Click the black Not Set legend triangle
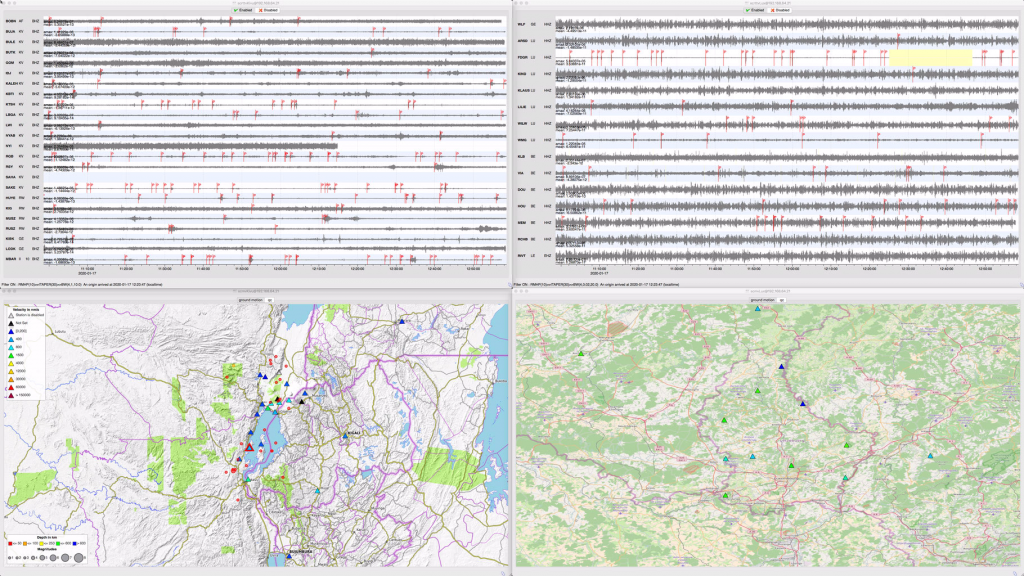Viewport: 1024px width, 576px height. (x=10, y=322)
